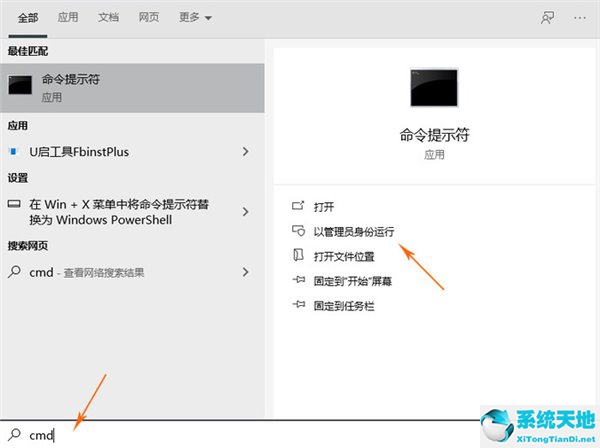600x448 pixels.
Task: Click the pin icon for 开始屏幕
Action: [298, 280]
